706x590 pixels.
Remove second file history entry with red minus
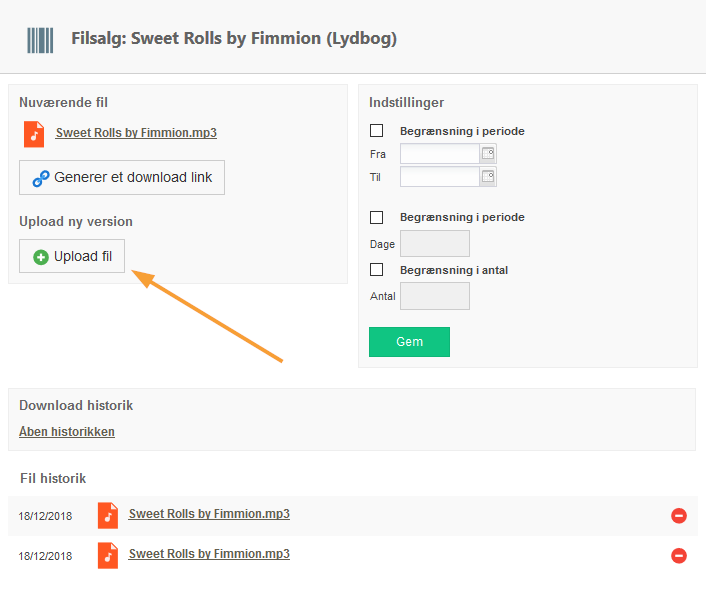[x=679, y=555]
